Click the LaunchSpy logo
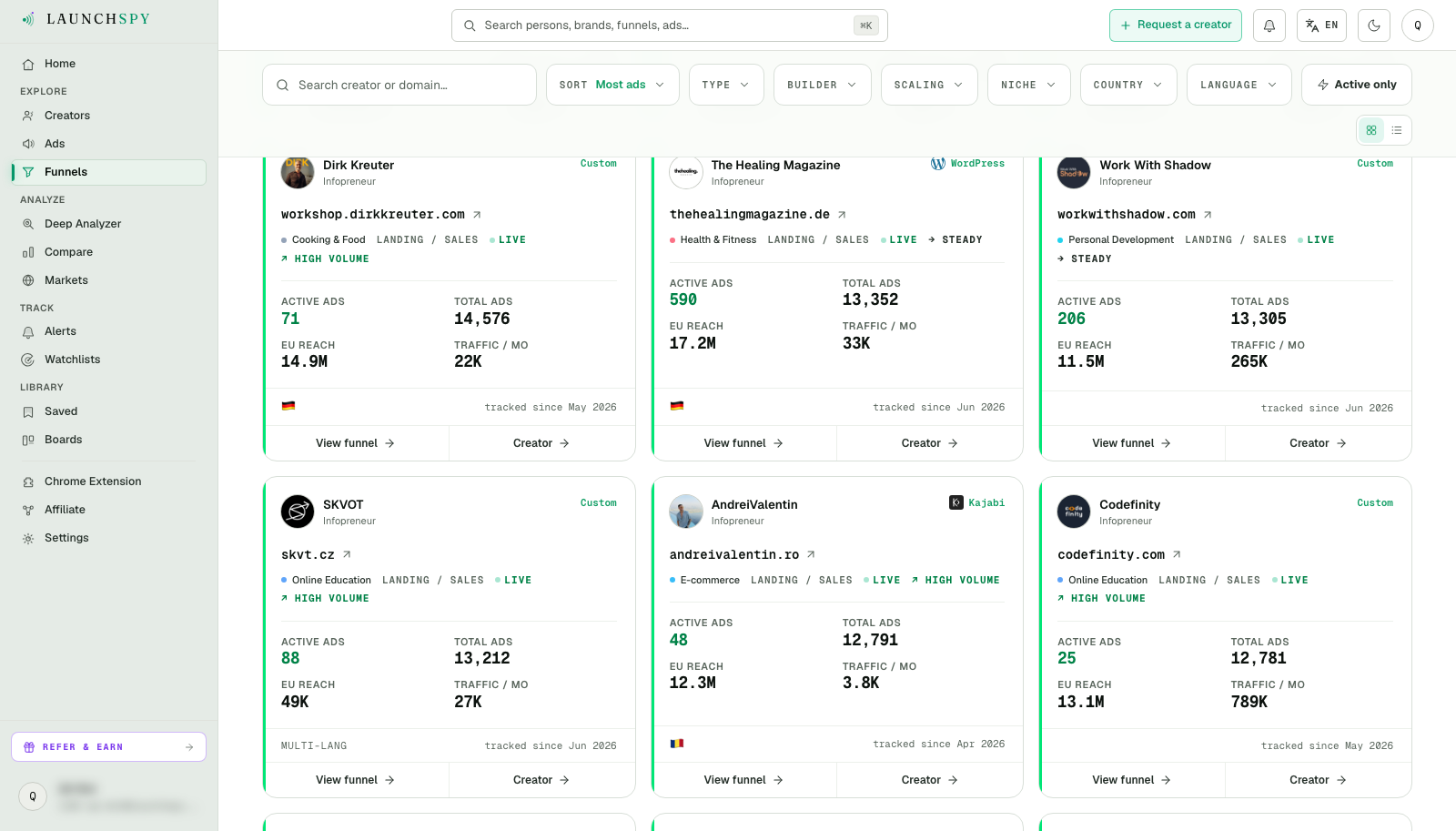The height and width of the screenshot is (831, 1456). 86,19
